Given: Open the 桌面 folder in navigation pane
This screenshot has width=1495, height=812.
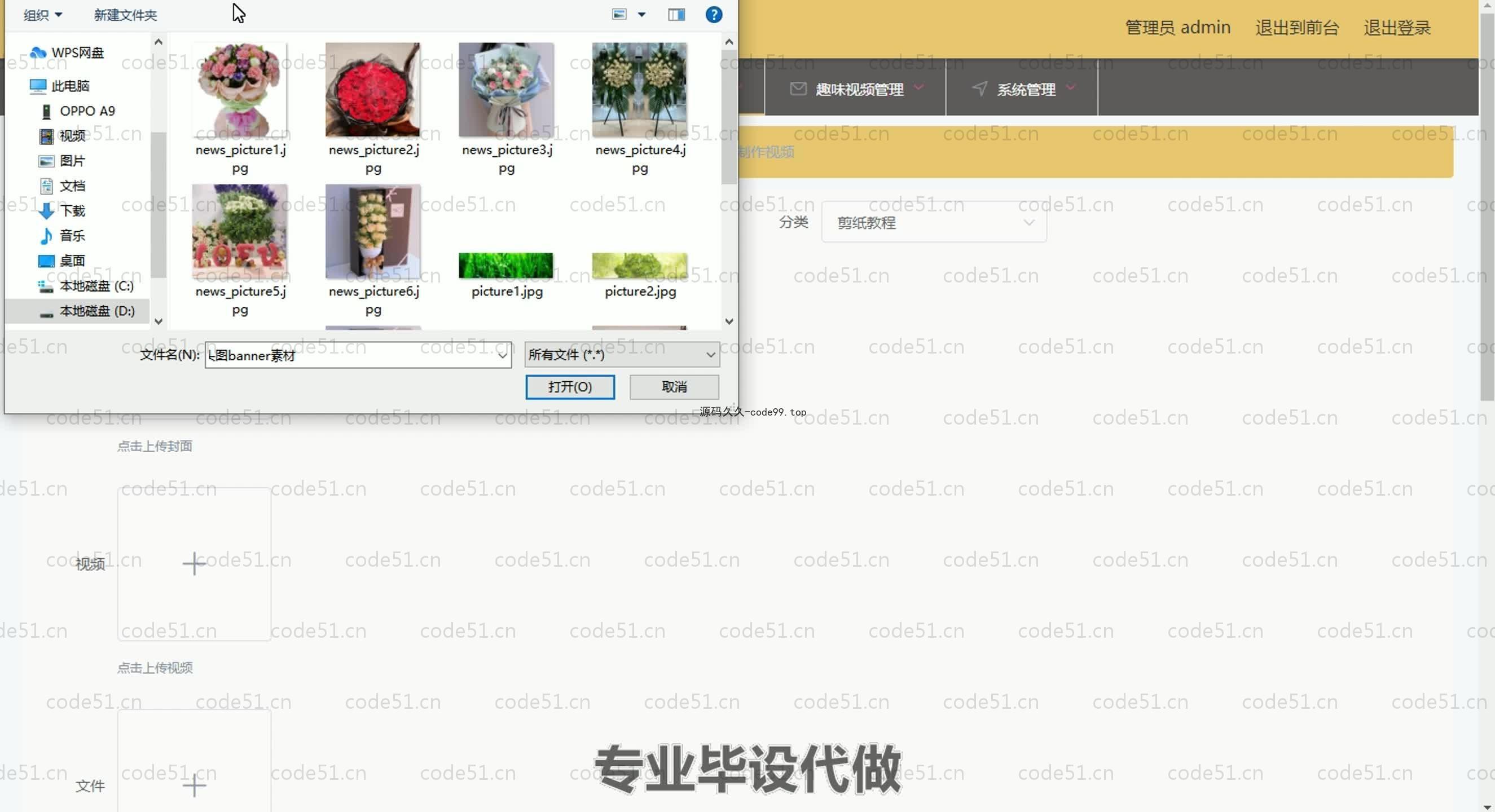Looking at the screenshot, I should click(x=63, y=261).
